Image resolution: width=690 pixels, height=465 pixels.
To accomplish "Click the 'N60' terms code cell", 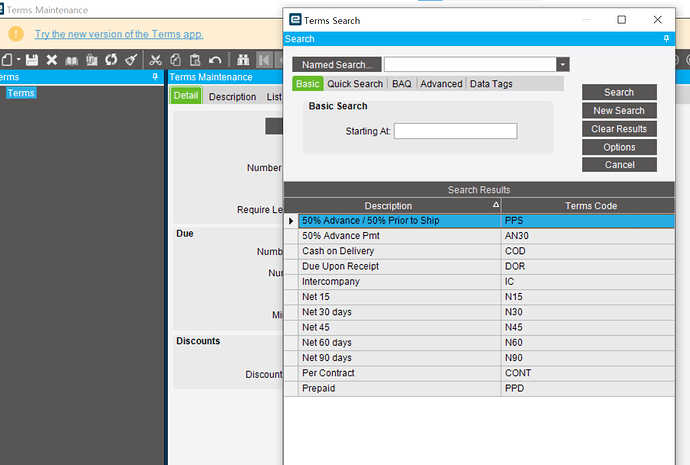I will [588, 343].
